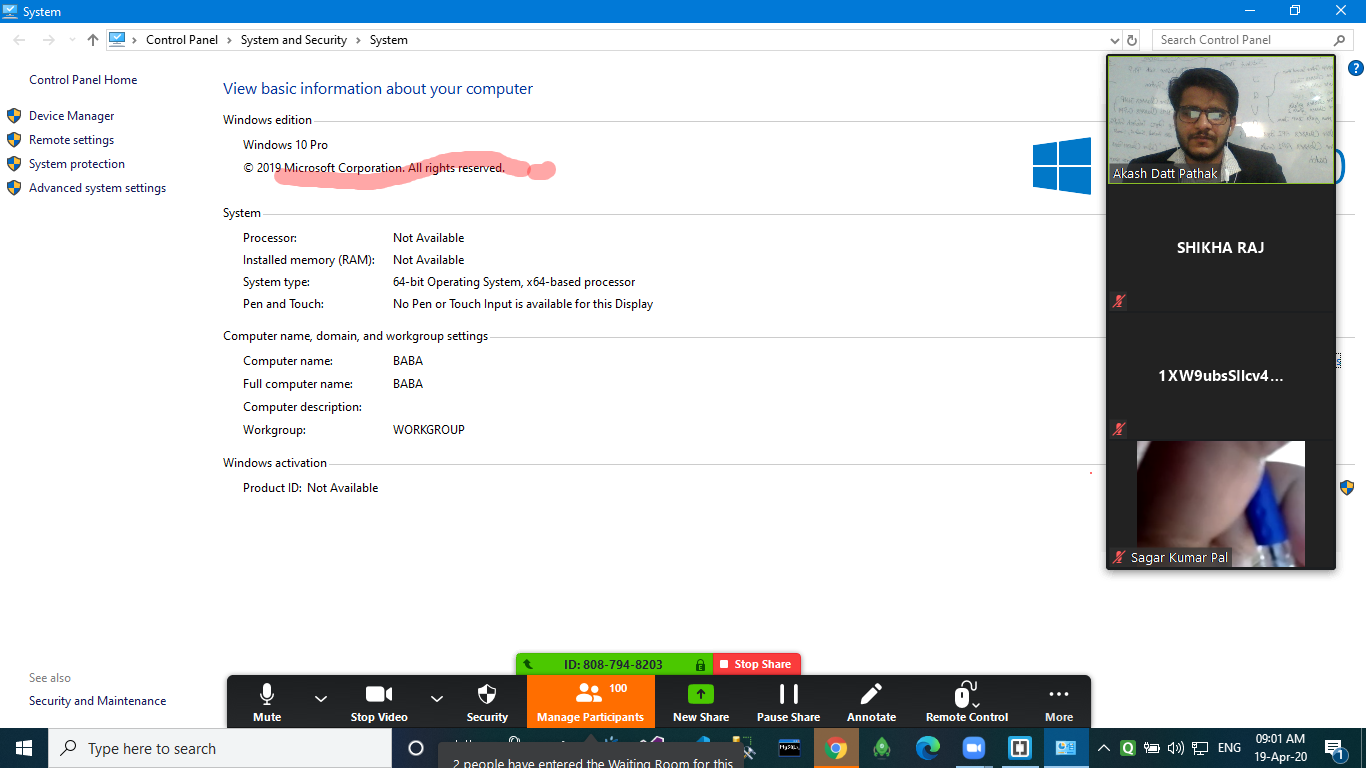
Task: Click the Search Control Panel field
Action: tap(1240, 40)
